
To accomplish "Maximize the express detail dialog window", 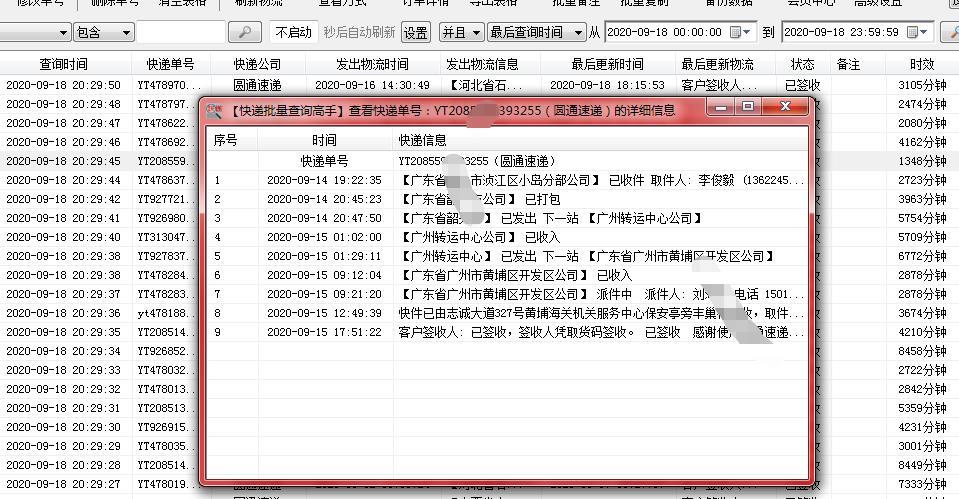I will pyautogui.click(x=748, y=107).
